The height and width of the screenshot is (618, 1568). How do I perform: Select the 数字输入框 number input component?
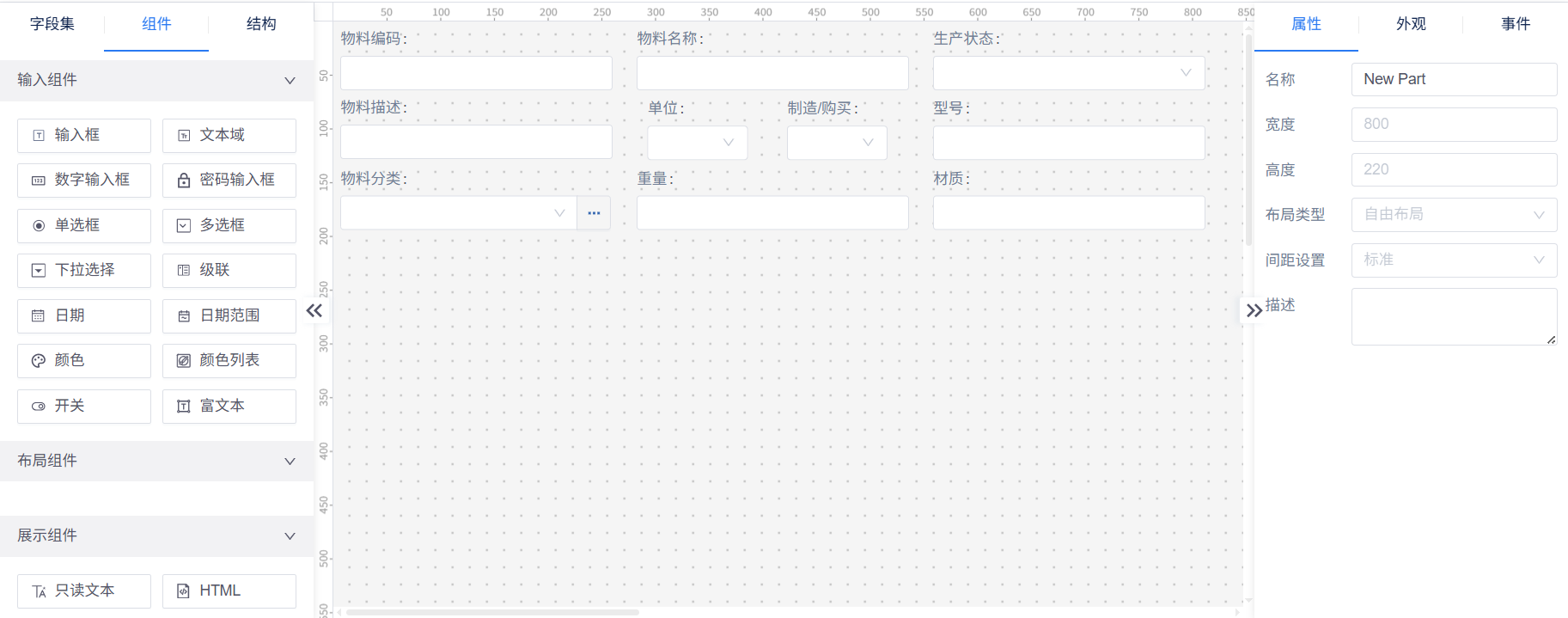pyautogui.click(x=84, y=181)
